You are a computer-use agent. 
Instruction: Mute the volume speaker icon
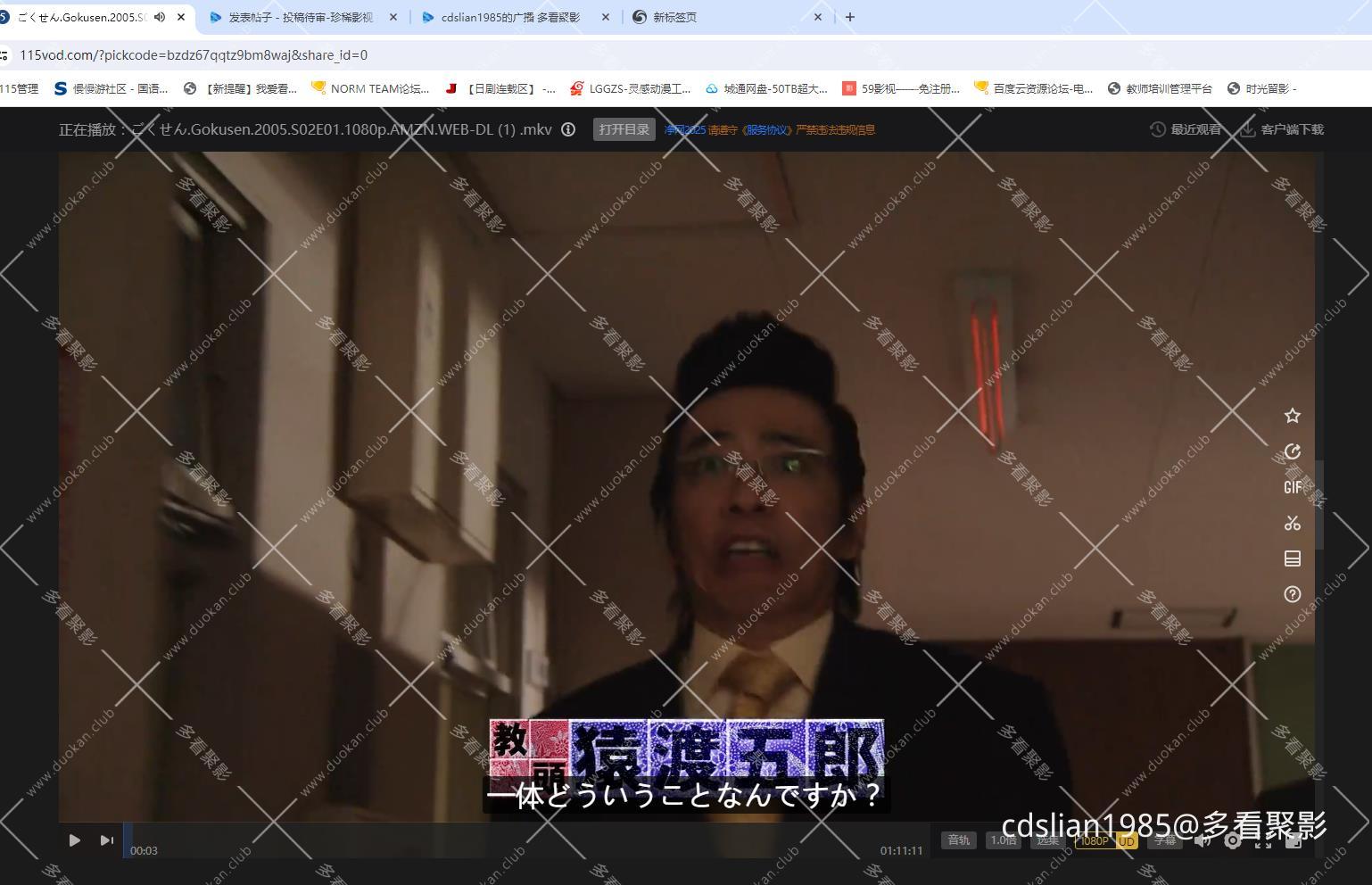tap(1202, 840)
